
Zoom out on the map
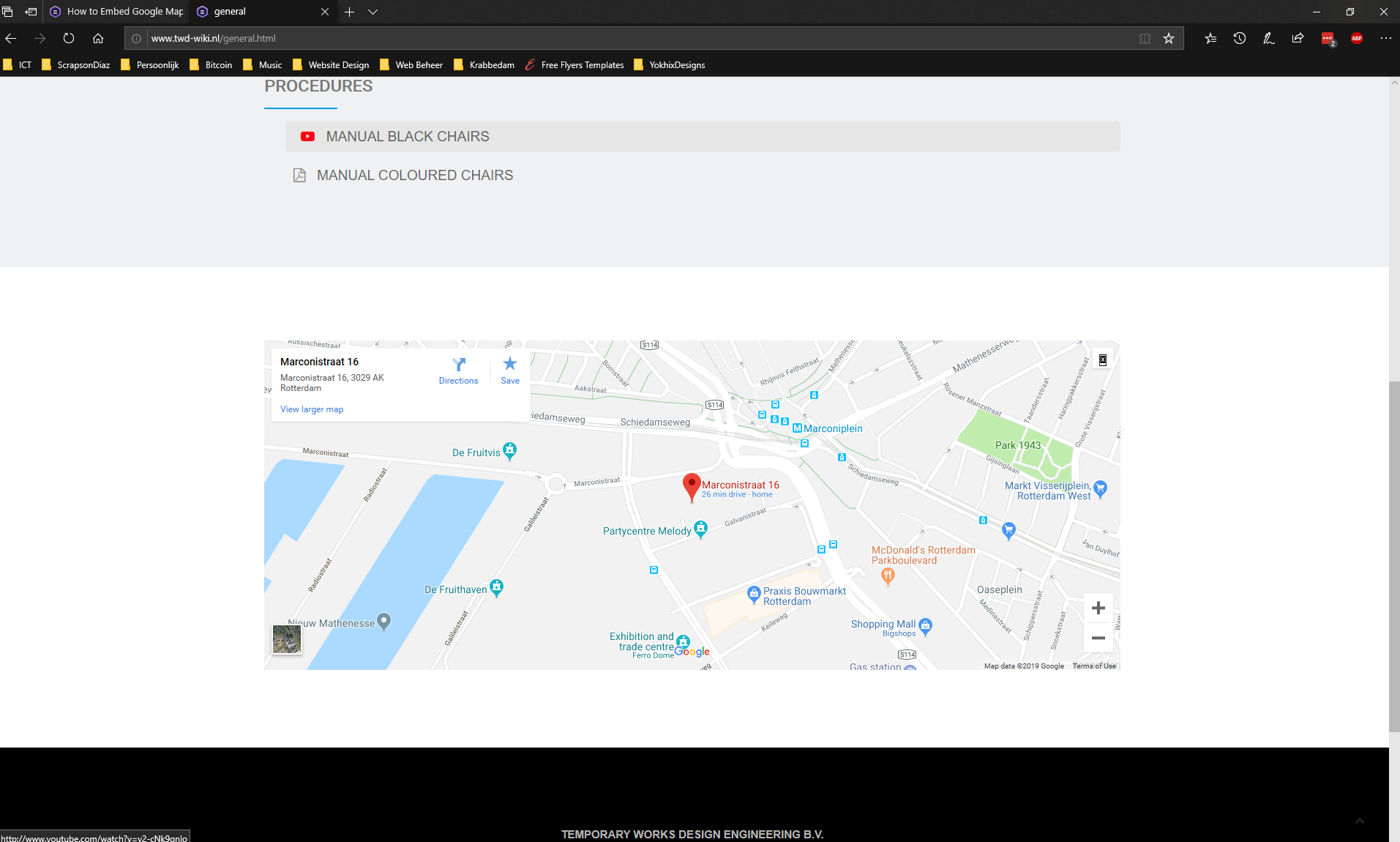coord(1098,638)
